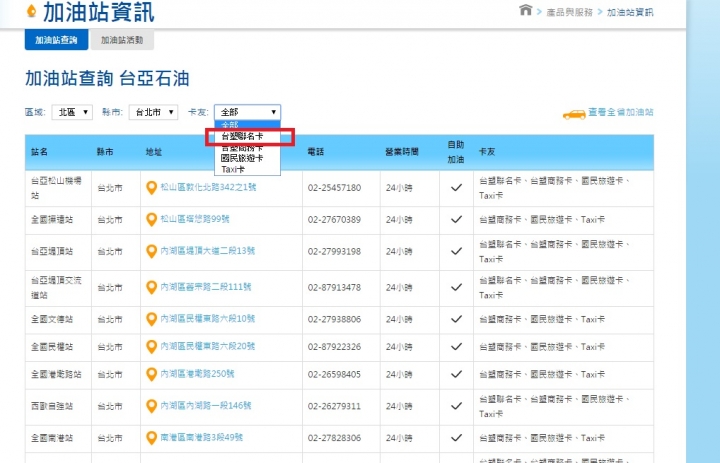Open 產品與服務 breadcrumb link
Image resolution: width=720 pixels, height=463 pixels.
tap(569, 12)
